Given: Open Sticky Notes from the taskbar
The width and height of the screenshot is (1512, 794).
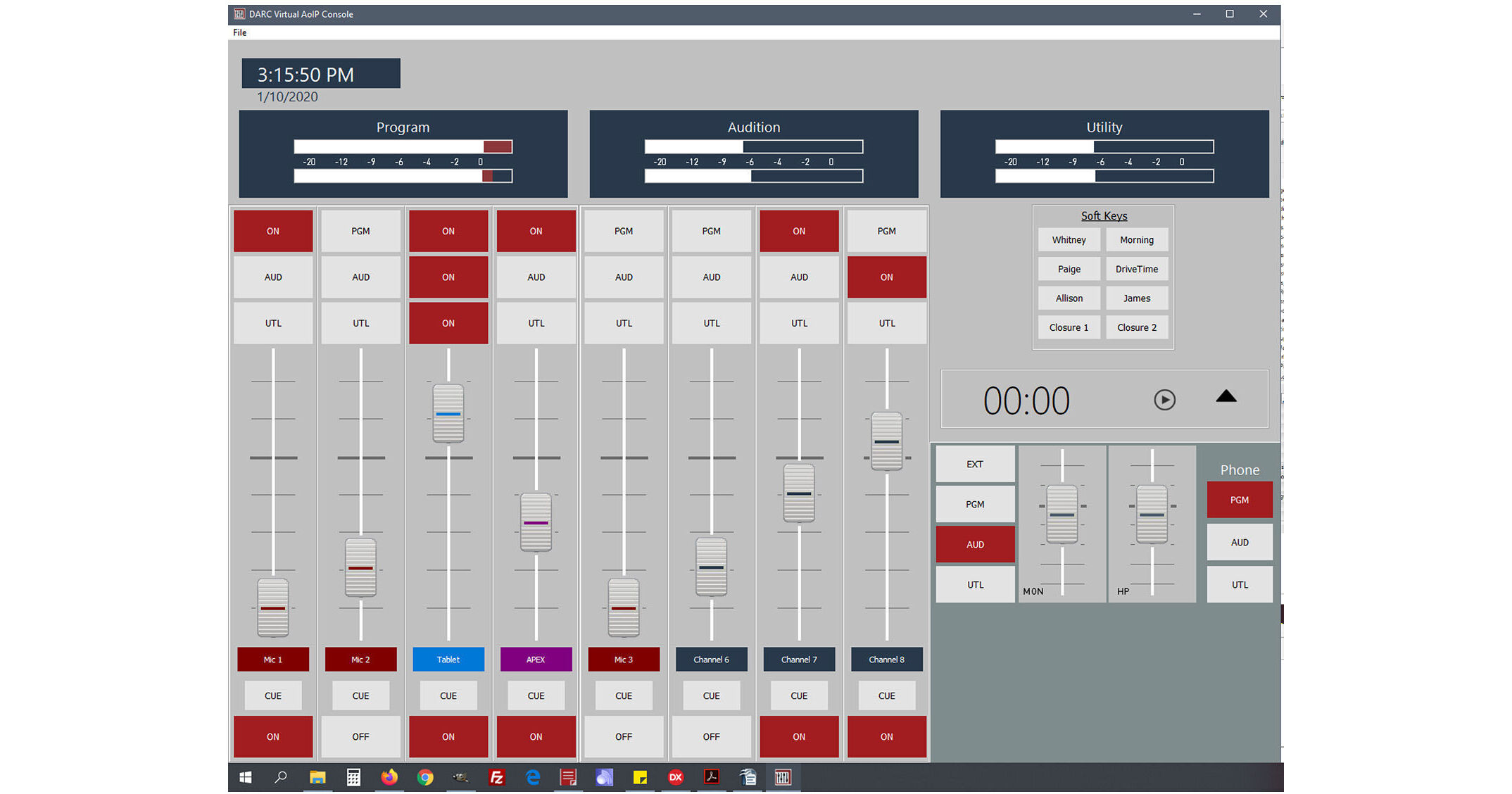Looking at the screenshot, I should 640,777.
